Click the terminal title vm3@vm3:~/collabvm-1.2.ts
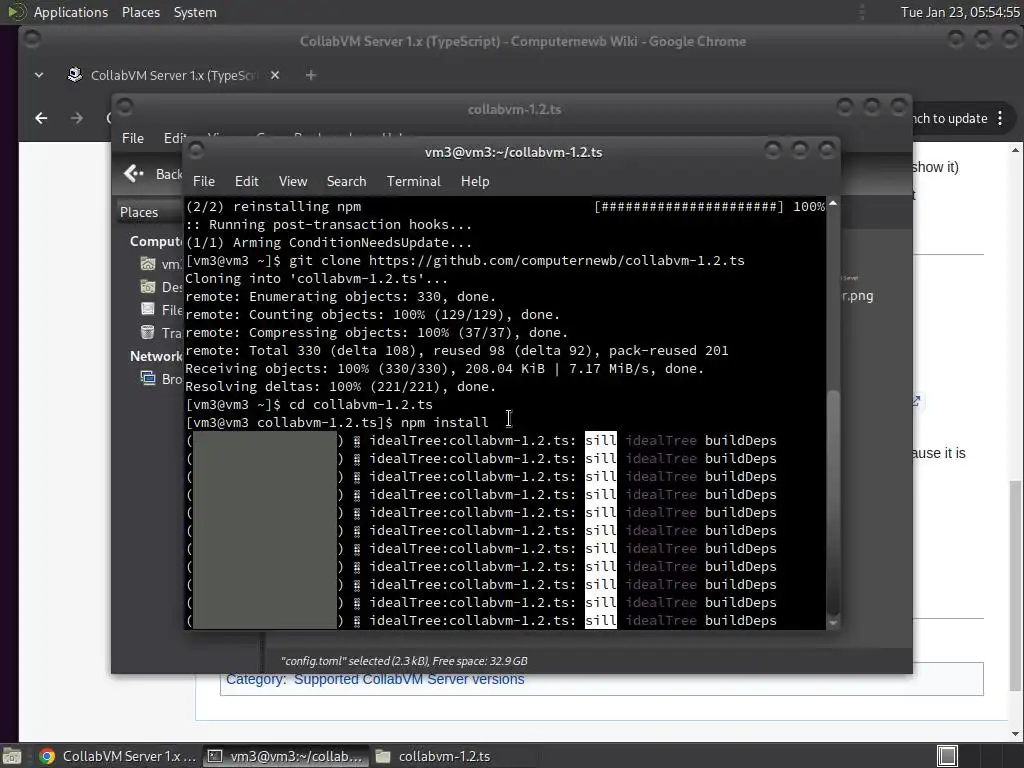Image resolution: width=1024 pixels, height=768 pixels. tap(513, 152)
